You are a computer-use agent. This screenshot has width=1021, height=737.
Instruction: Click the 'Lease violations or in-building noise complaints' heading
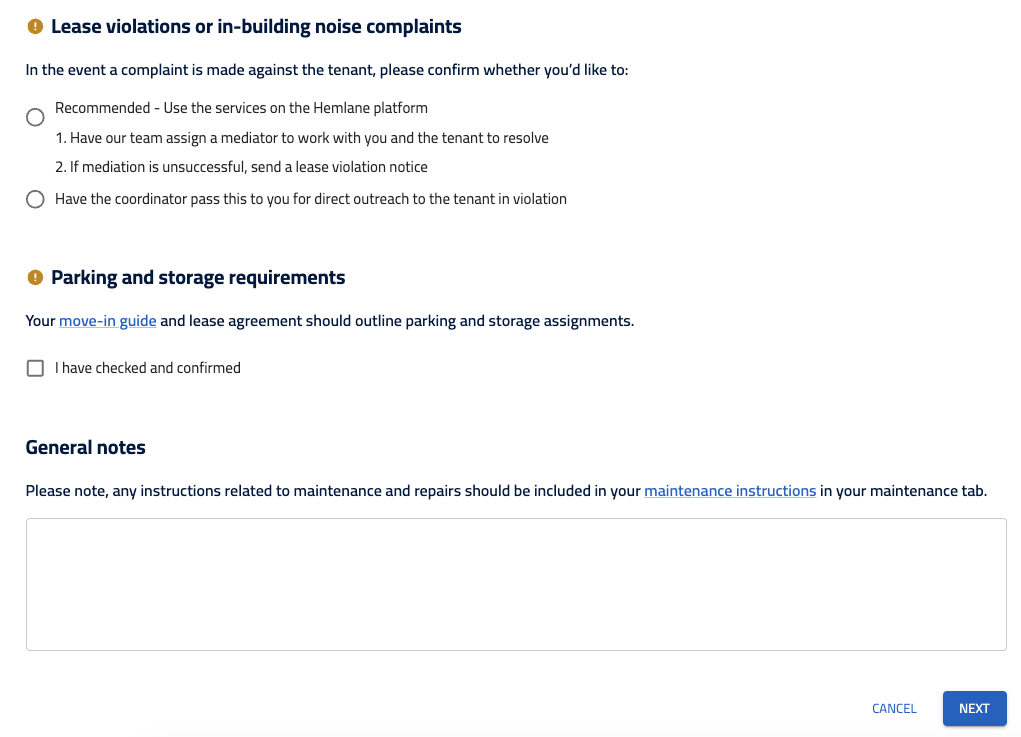[257, 27]
